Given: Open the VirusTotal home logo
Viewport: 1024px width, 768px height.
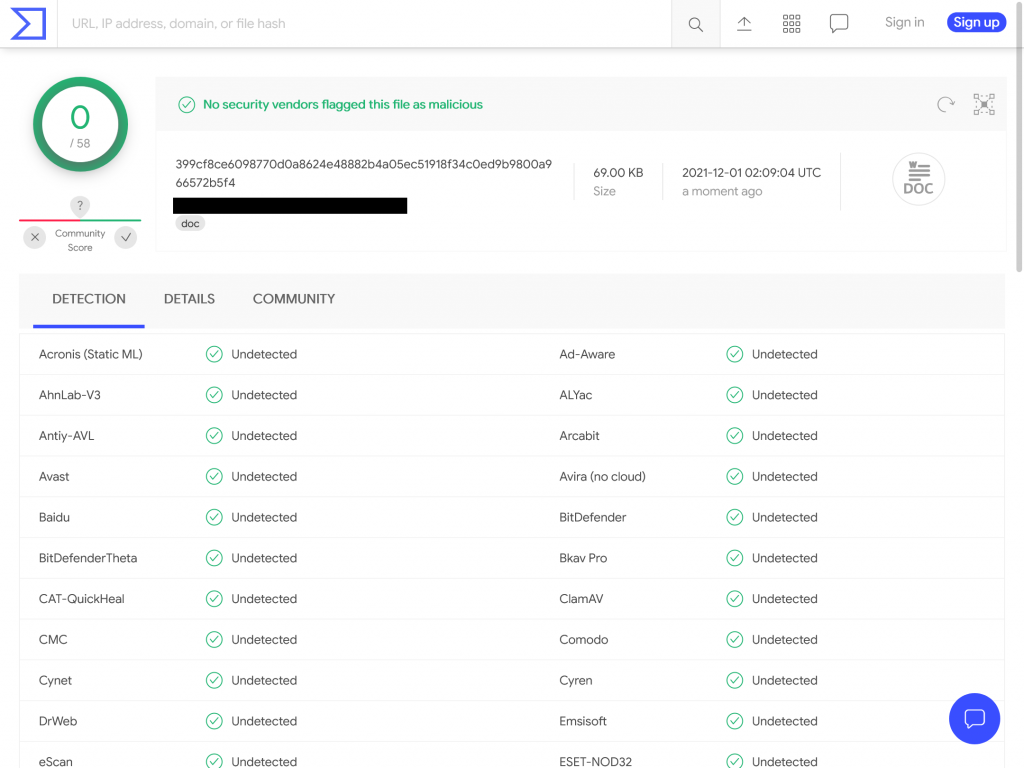Looking at the screenshot, I should tap(29, 24).
